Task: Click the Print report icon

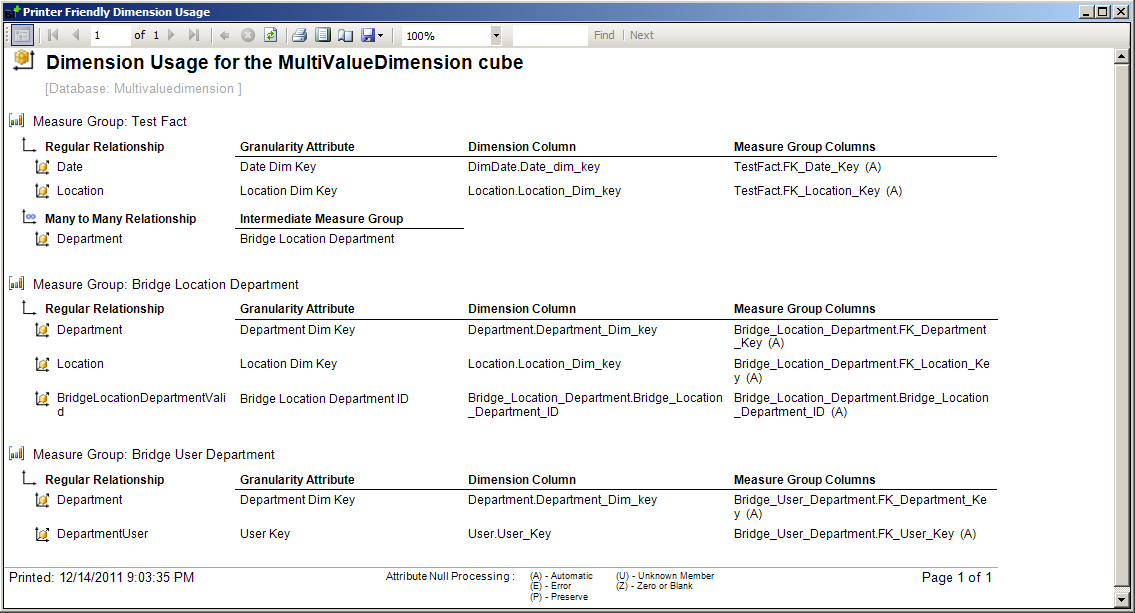Action: 299,34
